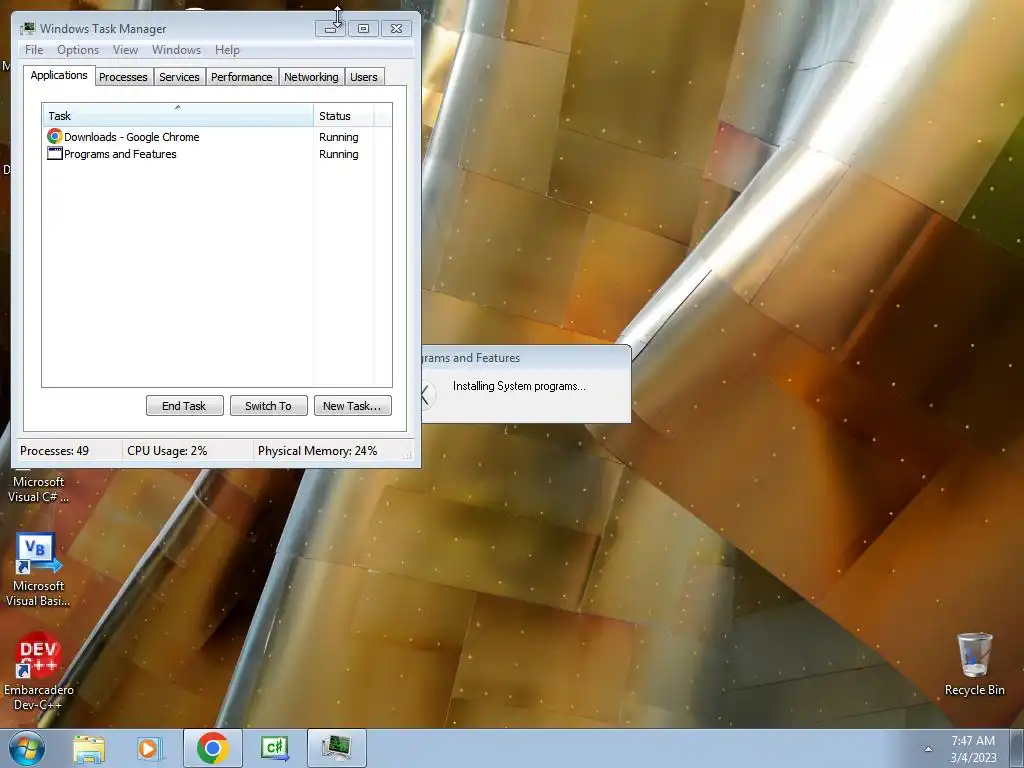Select the Programs and Features task row

pos(217,154)
